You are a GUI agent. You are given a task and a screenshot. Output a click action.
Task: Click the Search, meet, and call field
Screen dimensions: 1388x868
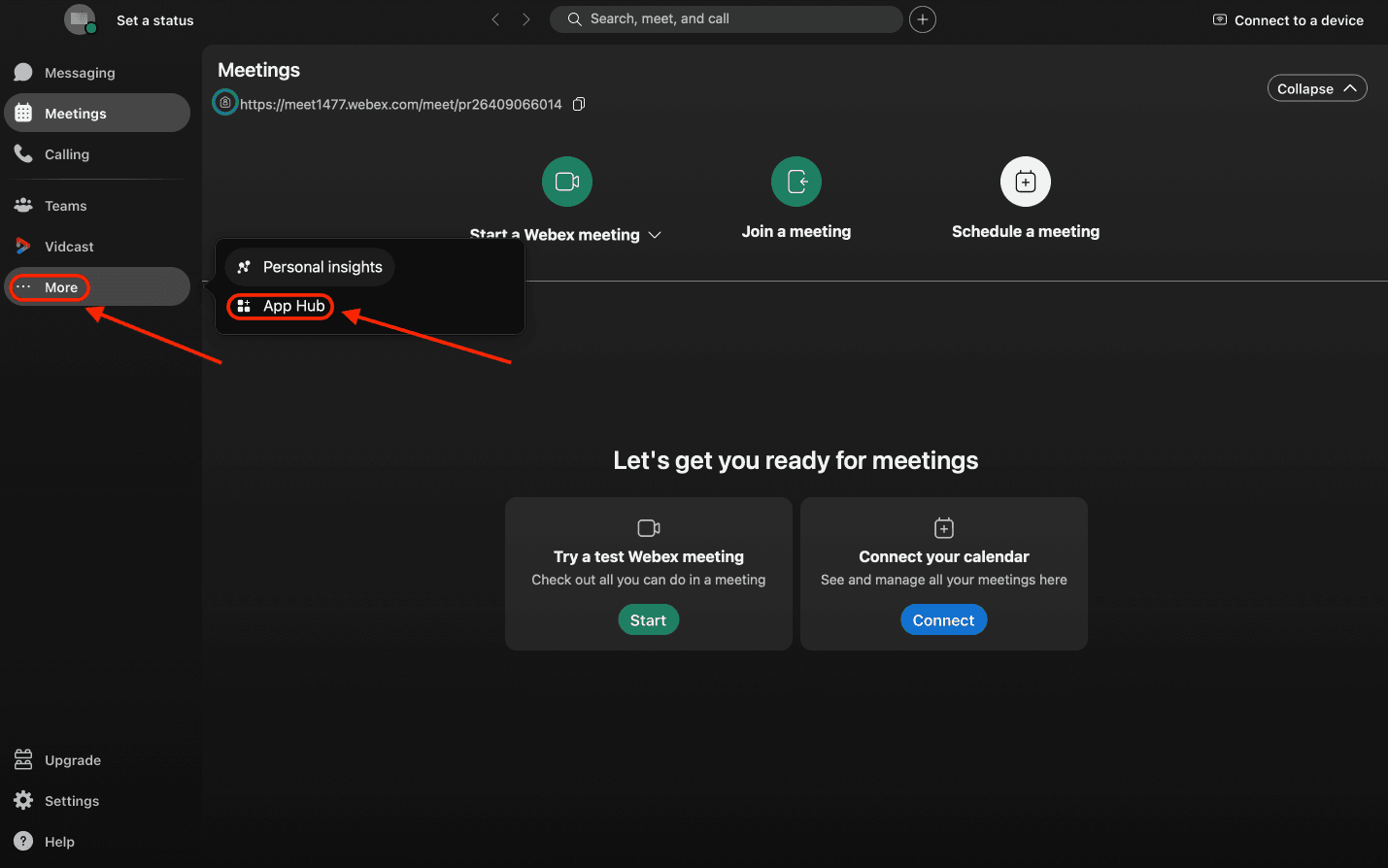point(728,19)
